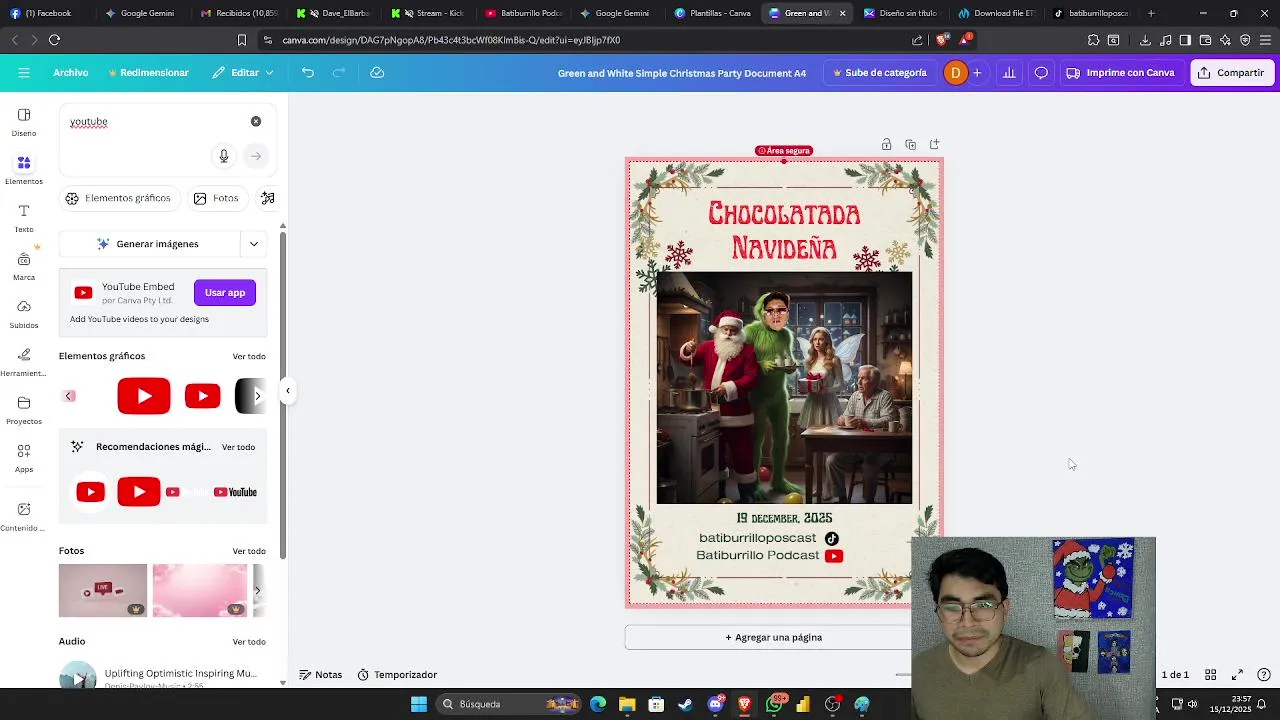The height and width of the screenshot is (720, 1280).
Task: Open the Diseño sidebar panel
Action: pos(24,122)
